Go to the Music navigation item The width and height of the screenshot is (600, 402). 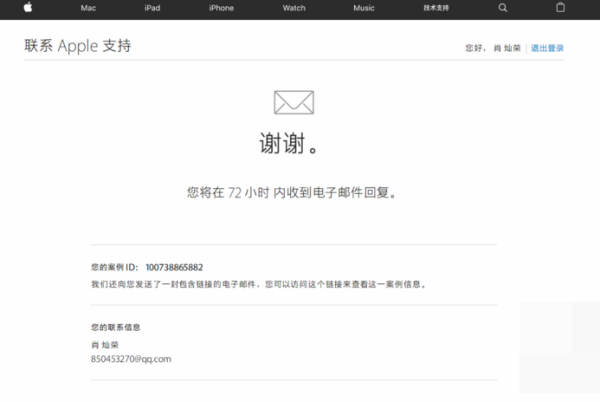tap(364, 8)
